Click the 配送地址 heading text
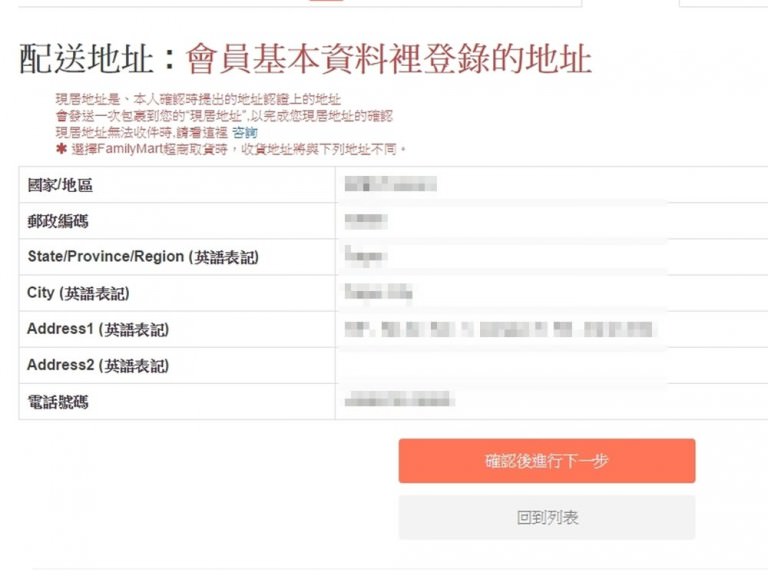Viewport: 768px width, 576px height. pyautogui.click(x=86, y=60)
